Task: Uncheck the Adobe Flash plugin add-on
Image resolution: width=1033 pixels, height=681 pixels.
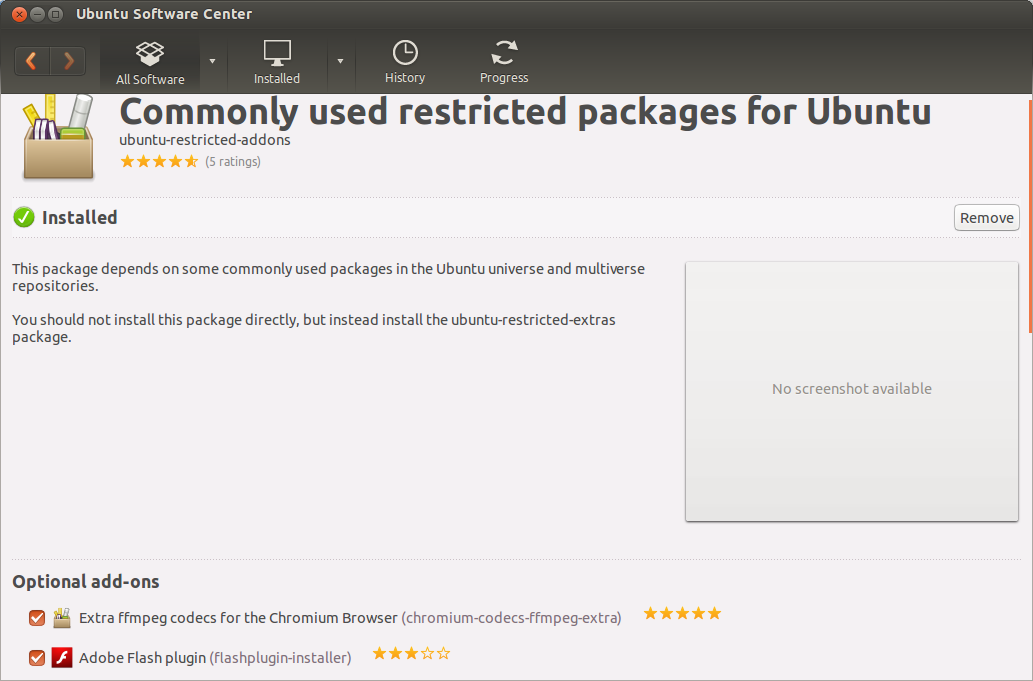Action: [x=37, y=658]
